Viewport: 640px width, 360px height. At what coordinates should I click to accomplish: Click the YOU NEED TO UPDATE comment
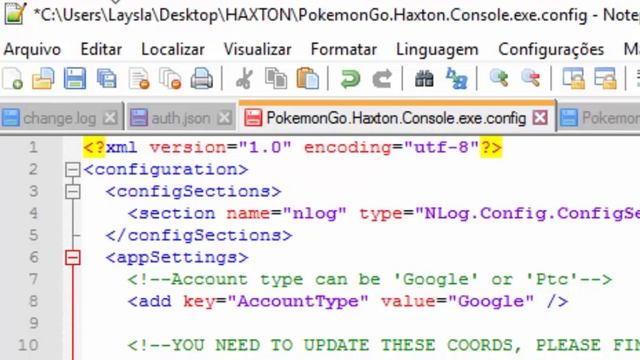coord(384,345)
